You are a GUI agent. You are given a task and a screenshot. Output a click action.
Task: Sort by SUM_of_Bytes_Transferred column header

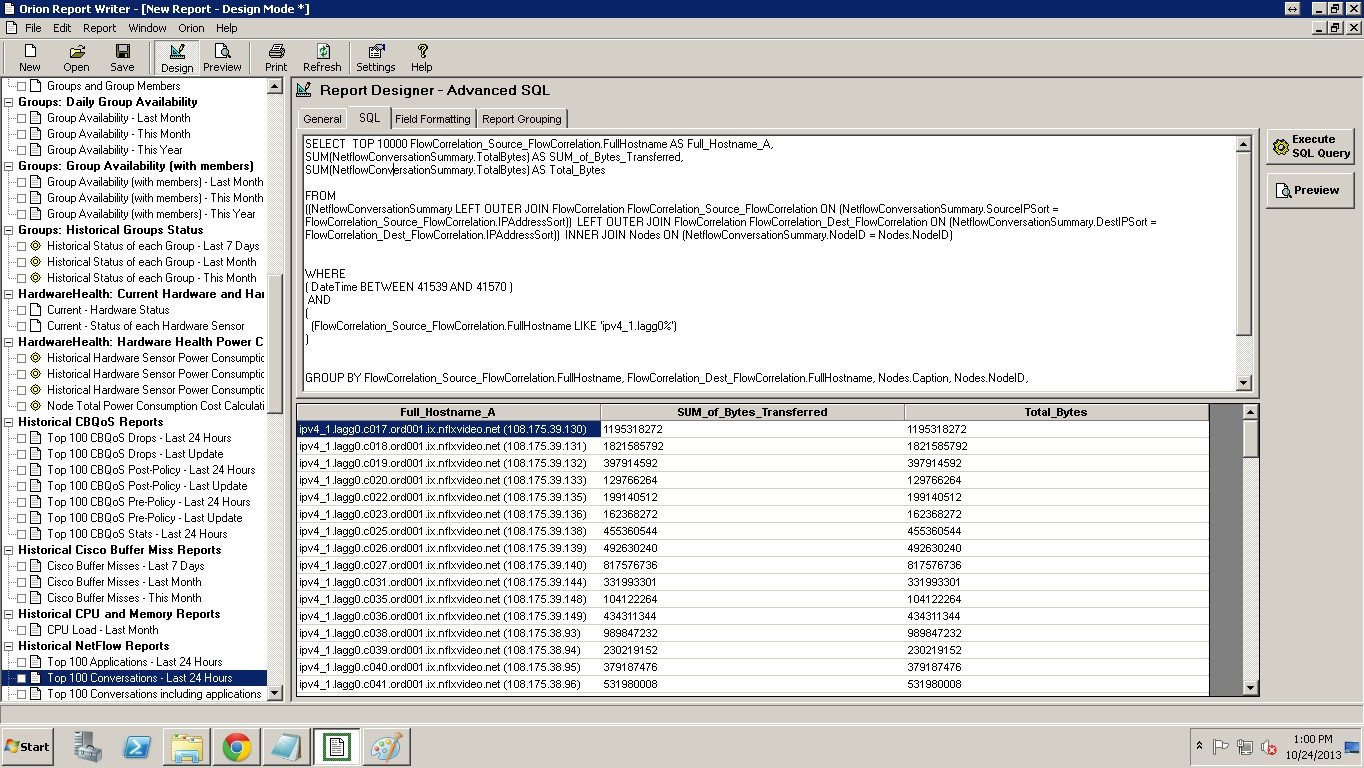pos(752,412)
